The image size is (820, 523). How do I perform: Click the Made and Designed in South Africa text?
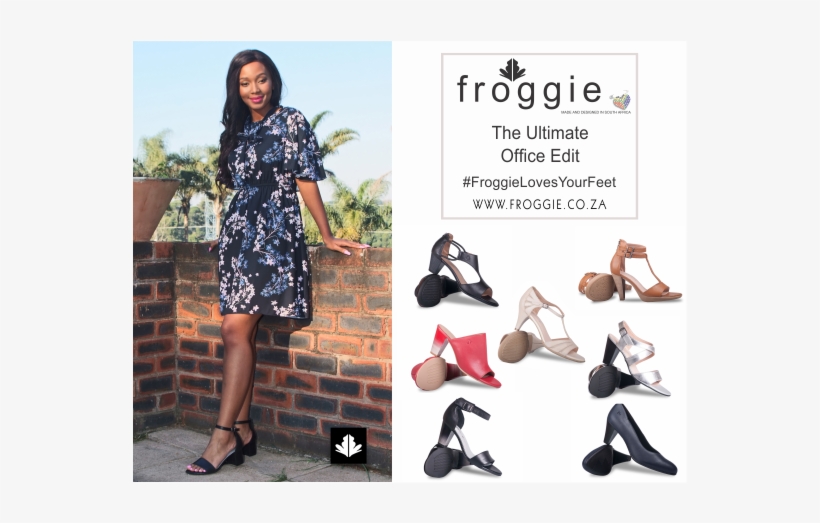tap(596, 112)
